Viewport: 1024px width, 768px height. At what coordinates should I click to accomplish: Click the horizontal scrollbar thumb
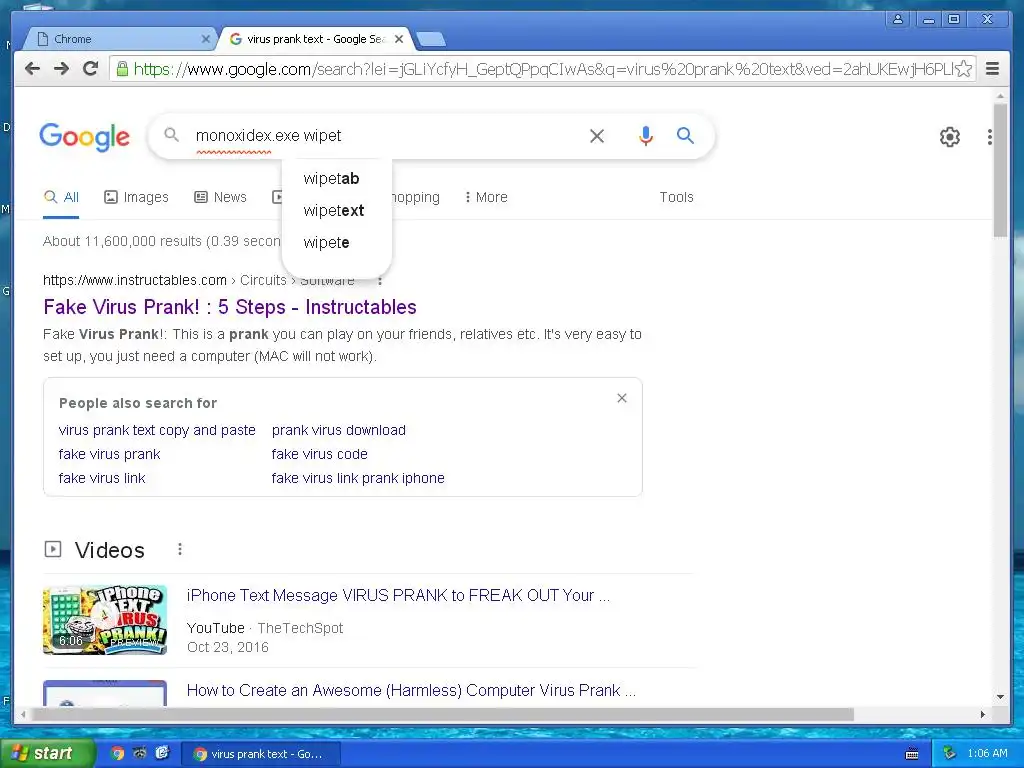443,714
